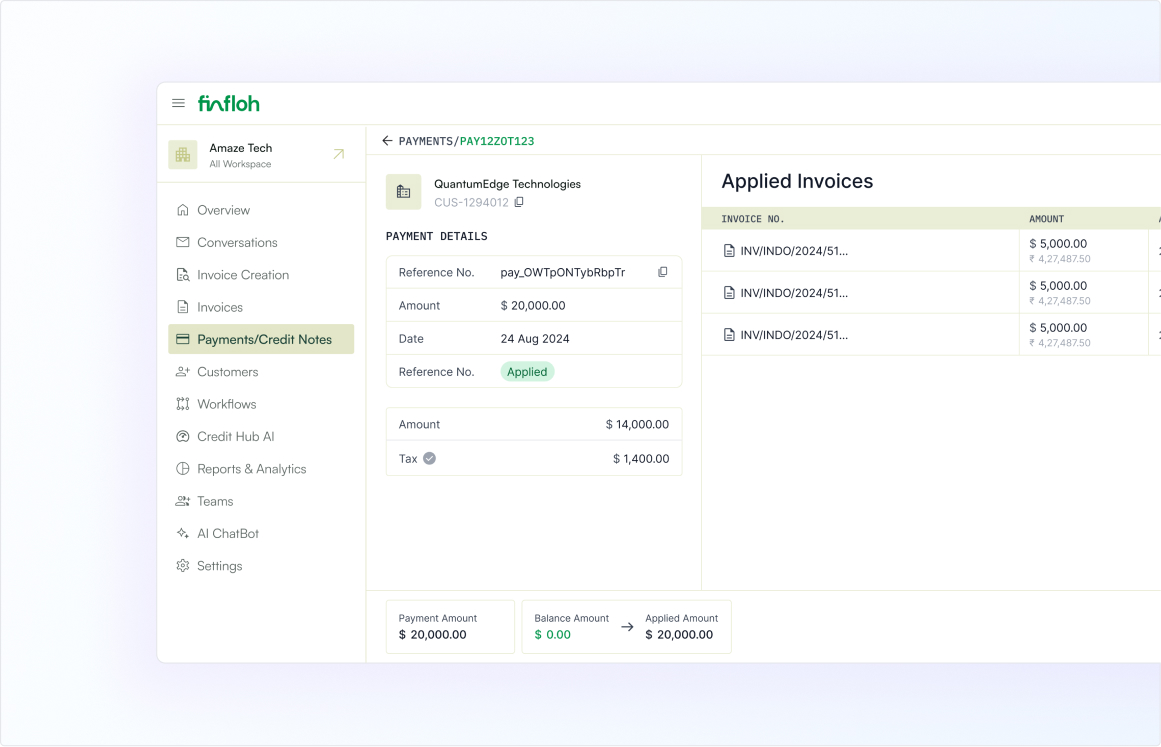Click PAYMENTS breadcrumb link
Screen dimensions: 1161x747
426,141
